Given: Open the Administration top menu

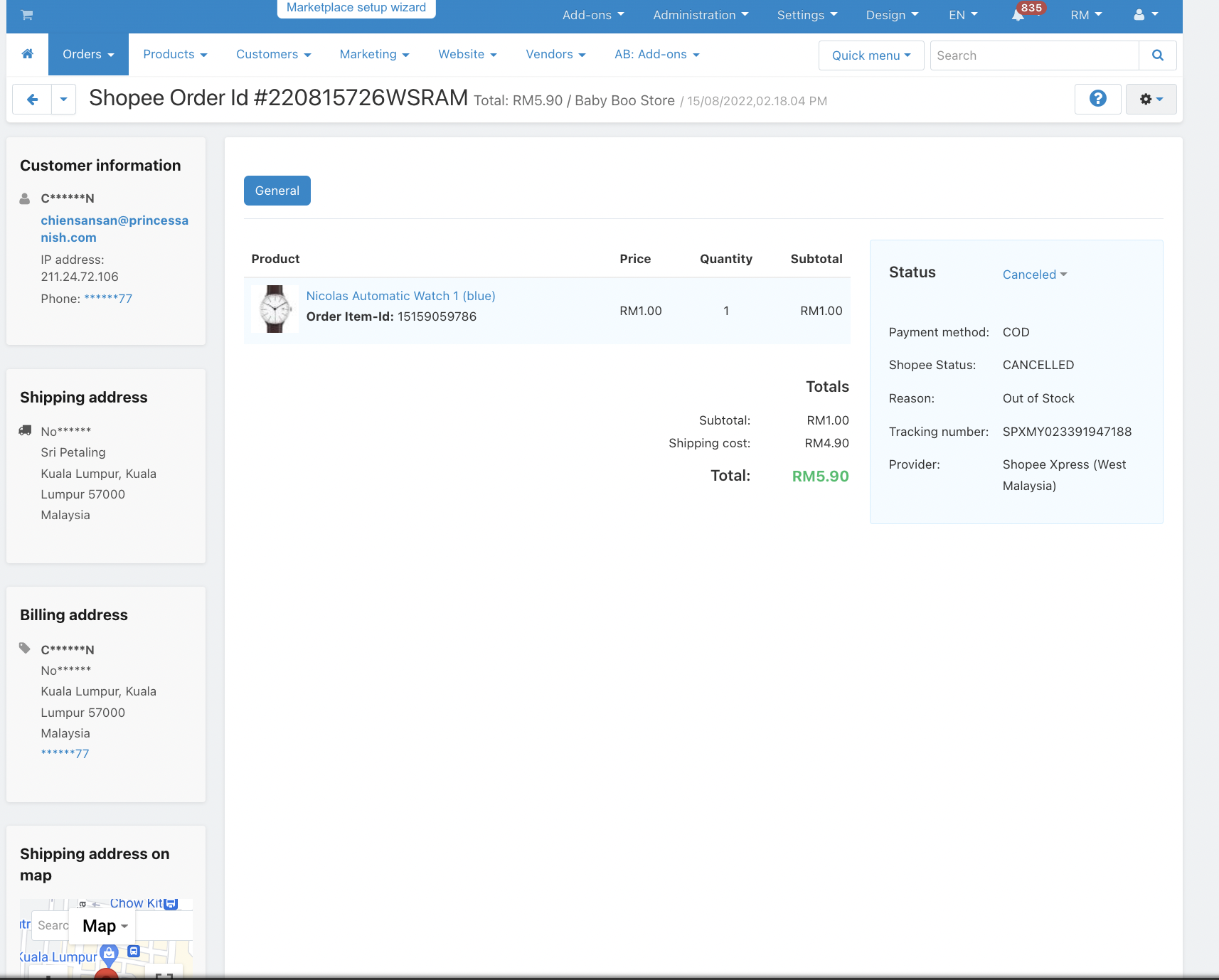Looking at the screenshot, I should click(701, 15).
